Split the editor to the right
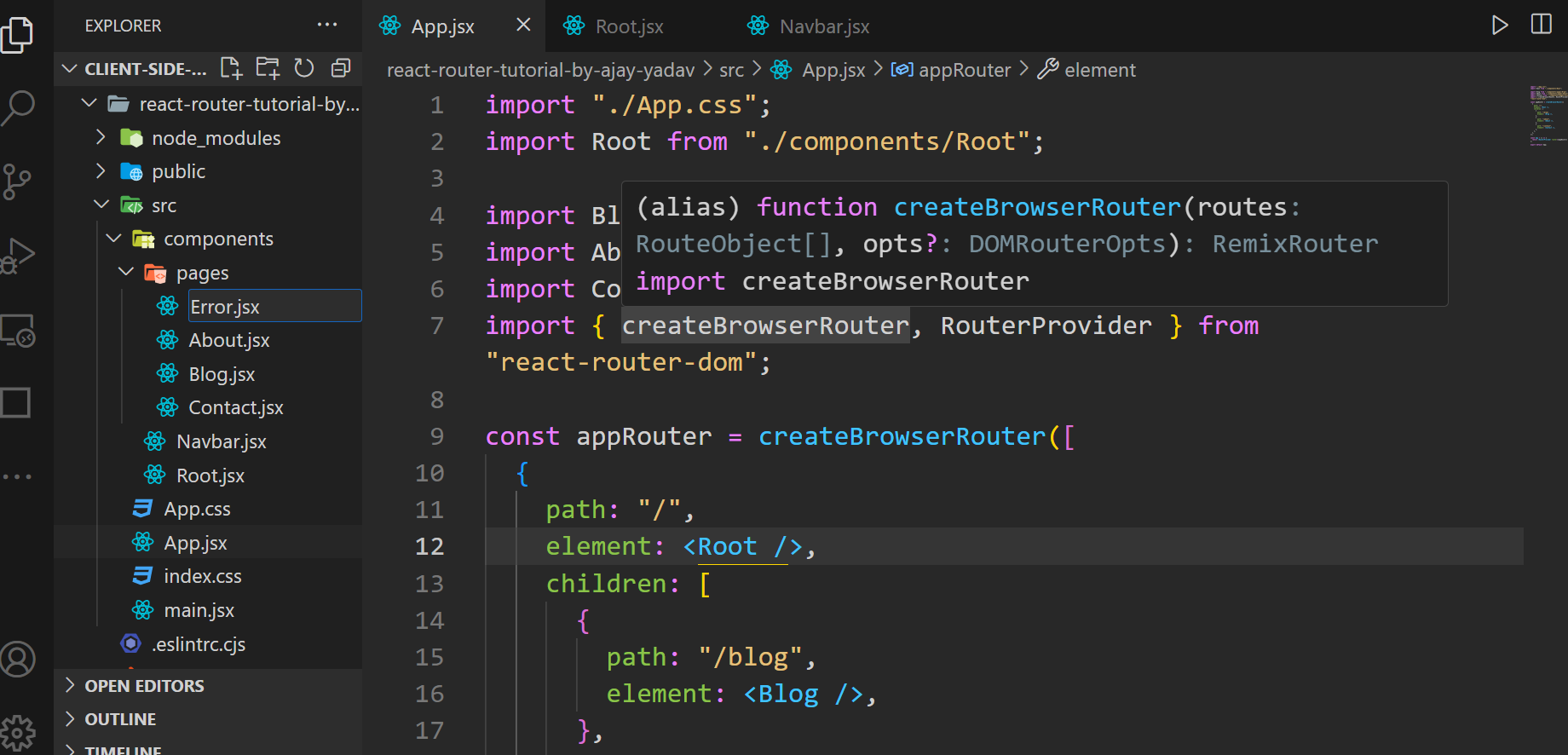The image size is (1568, 755). point(1542,25)
